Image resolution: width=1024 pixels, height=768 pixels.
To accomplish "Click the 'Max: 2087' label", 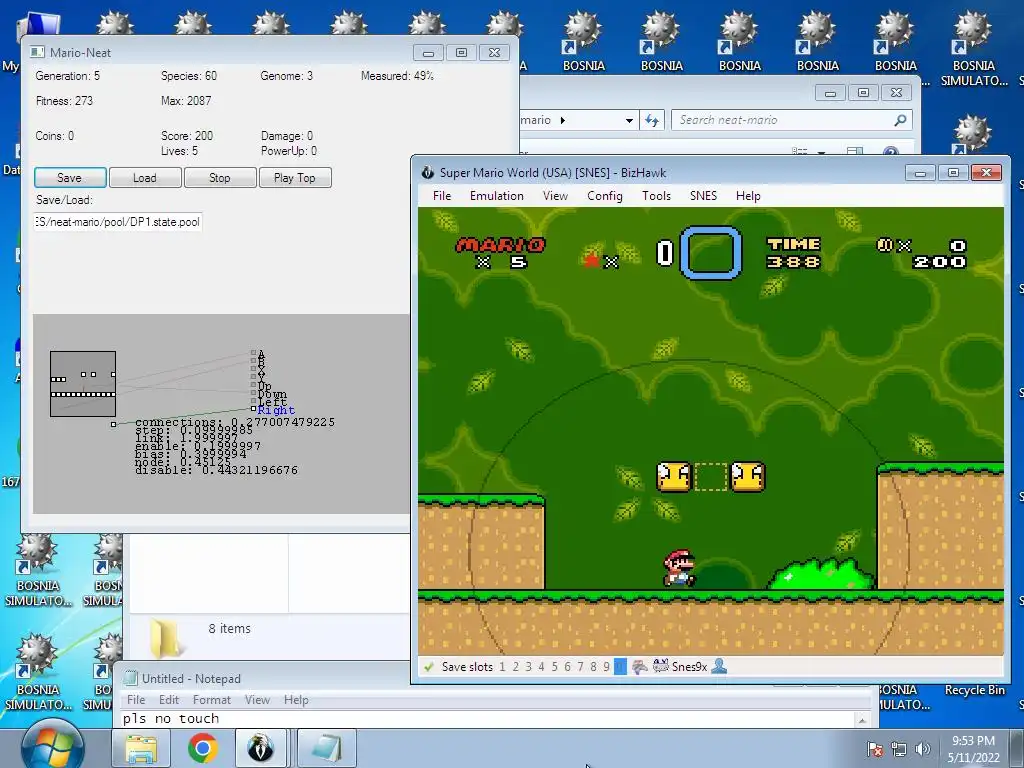I will (x=186, y=101).
